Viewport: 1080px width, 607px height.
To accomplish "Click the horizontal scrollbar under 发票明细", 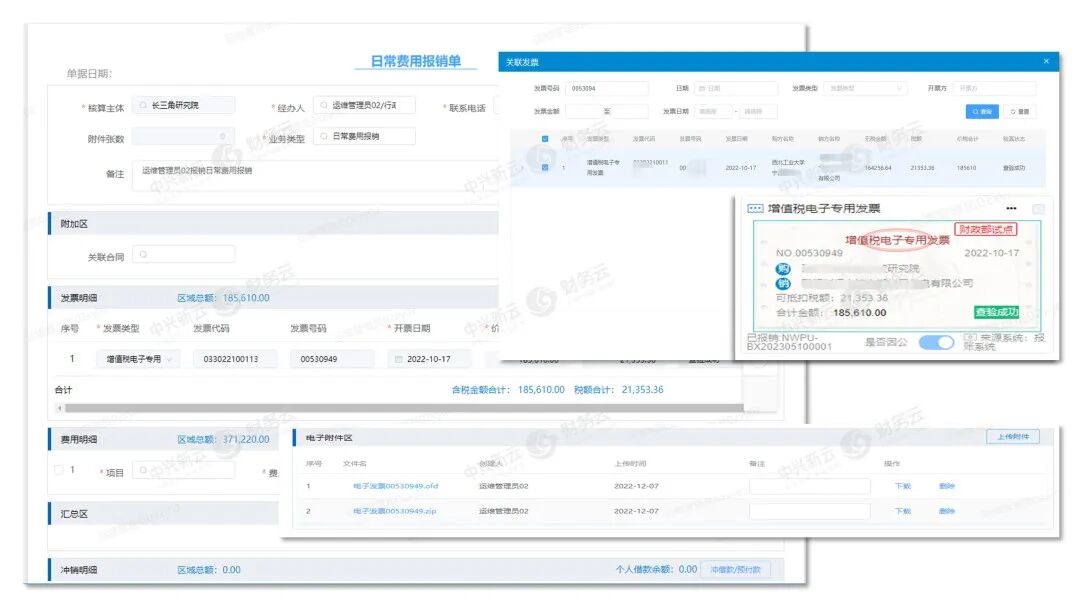I will click(x=404, y=408).
